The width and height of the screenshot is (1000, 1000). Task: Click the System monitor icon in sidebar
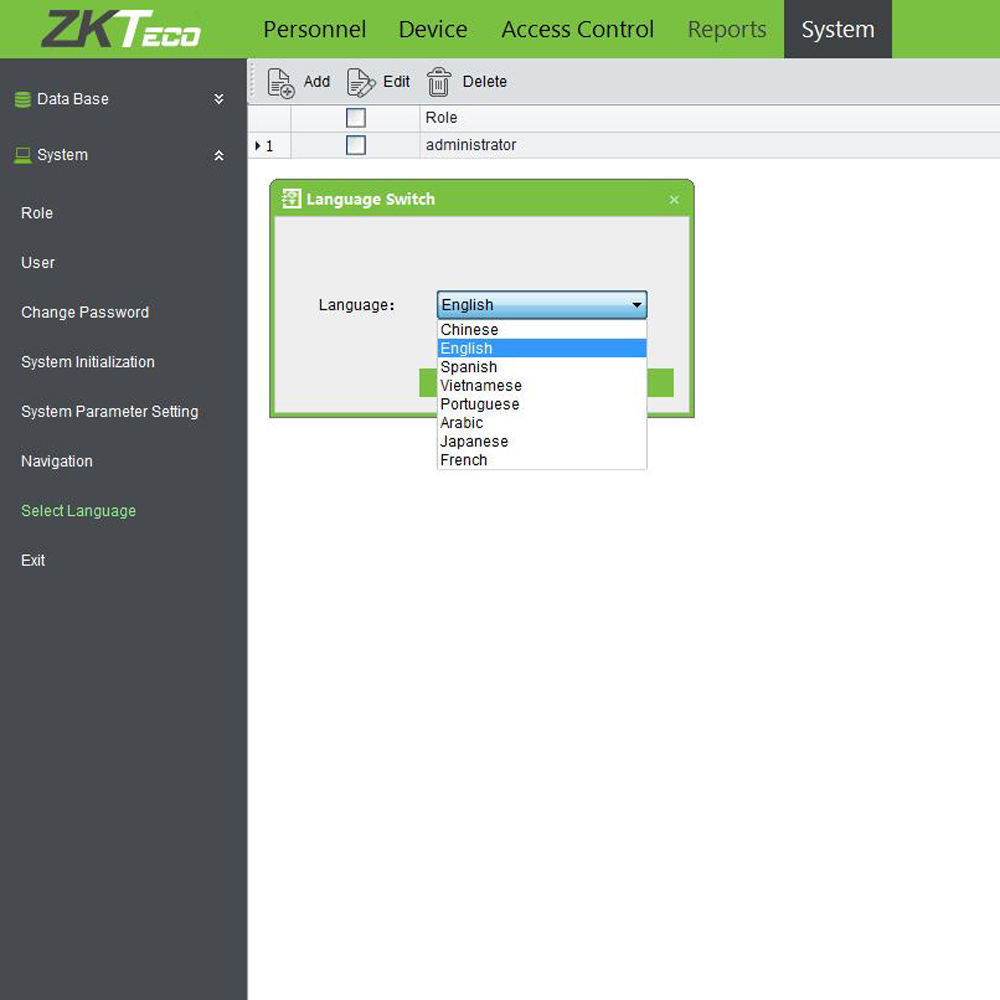coord(22,156)
